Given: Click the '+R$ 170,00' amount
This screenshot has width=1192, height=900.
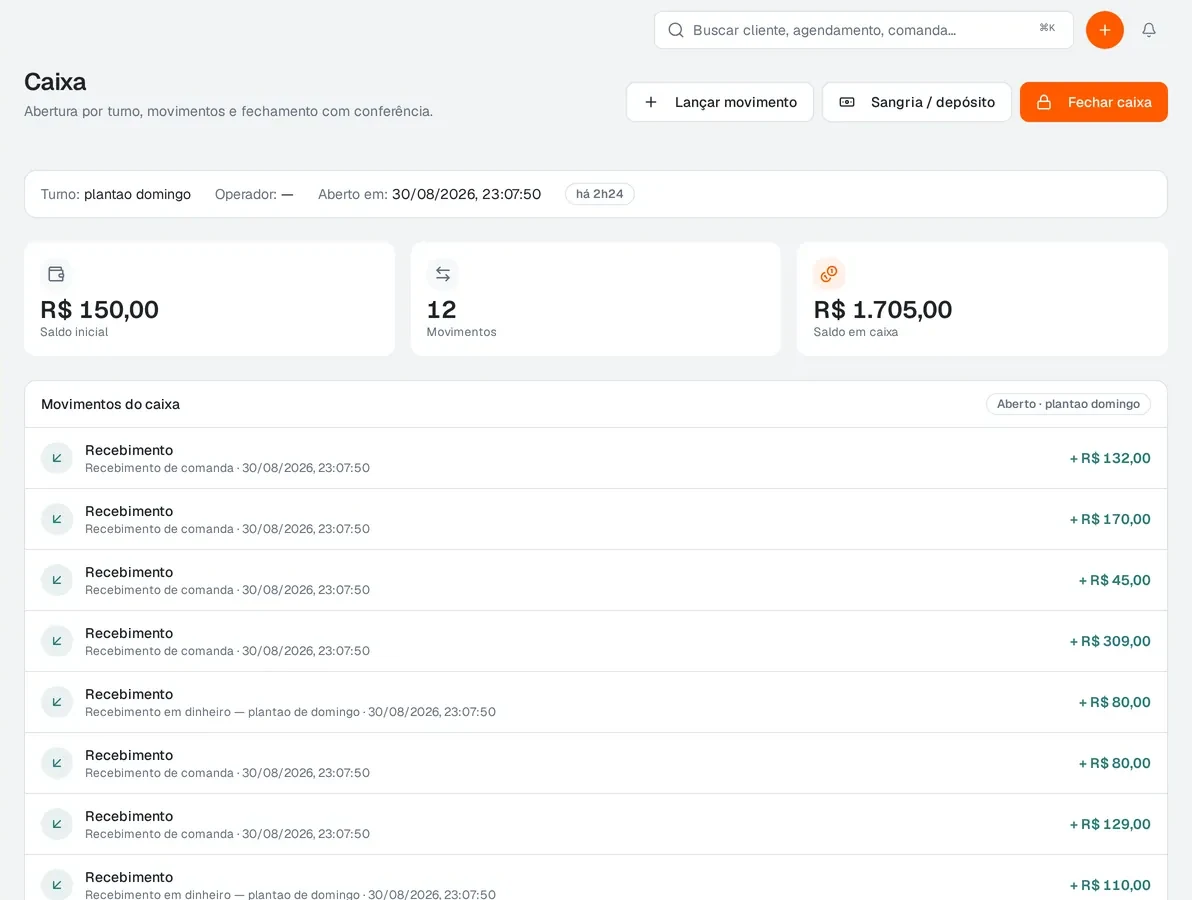Looking at the screenshot, I should click(1110, 519).
